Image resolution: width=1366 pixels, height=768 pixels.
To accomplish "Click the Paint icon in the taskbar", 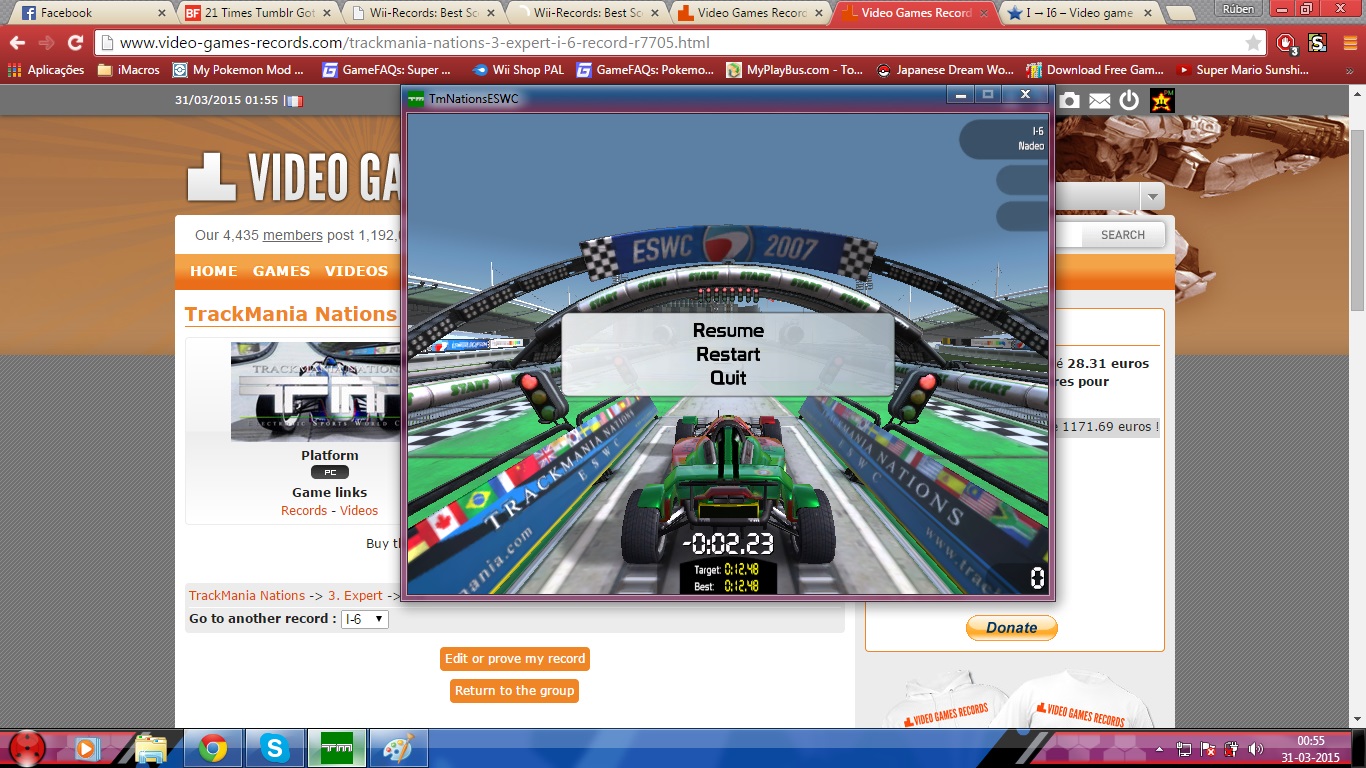I will coord(398,748).
